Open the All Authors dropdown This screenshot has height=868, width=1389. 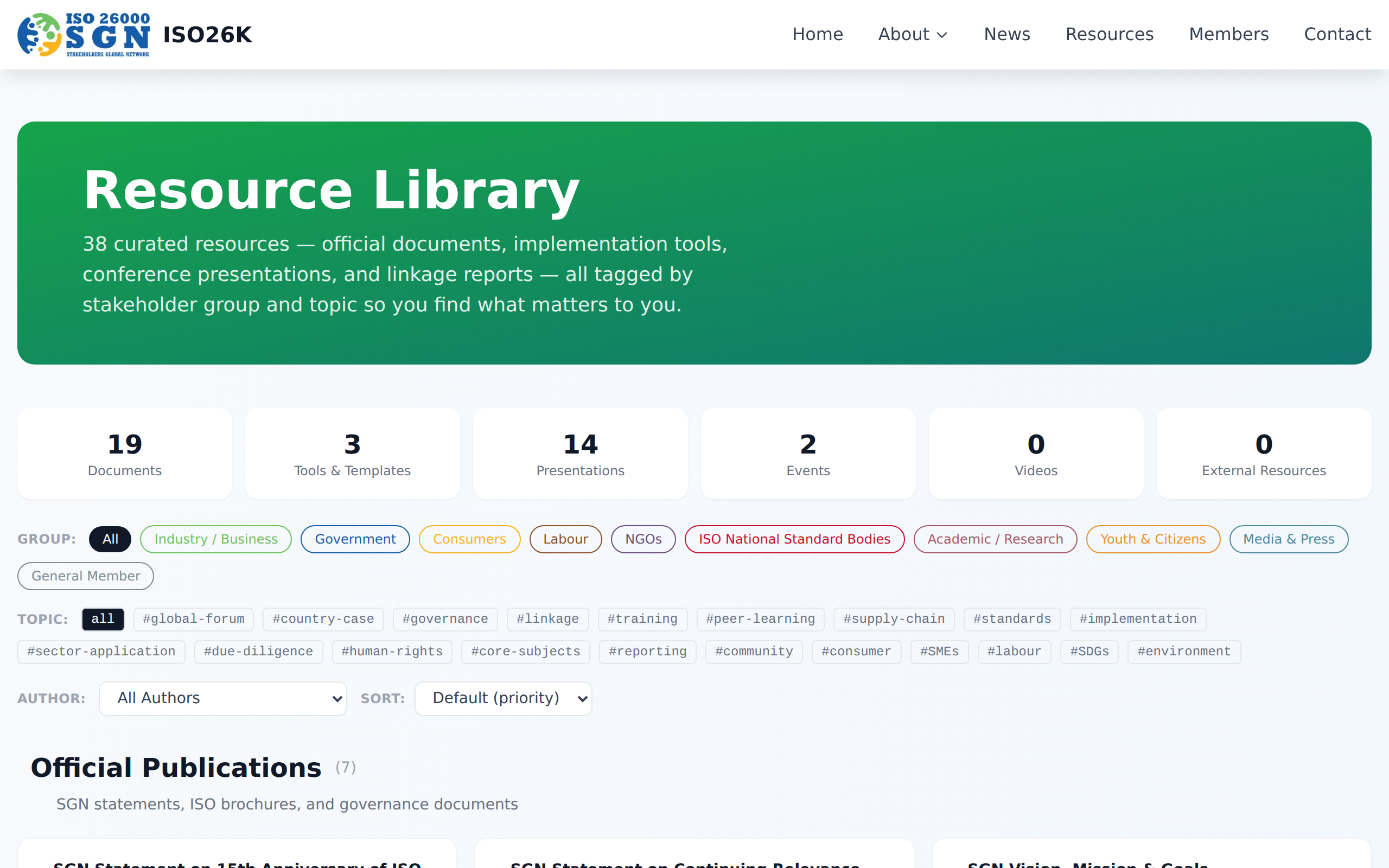tap(222, 698)
